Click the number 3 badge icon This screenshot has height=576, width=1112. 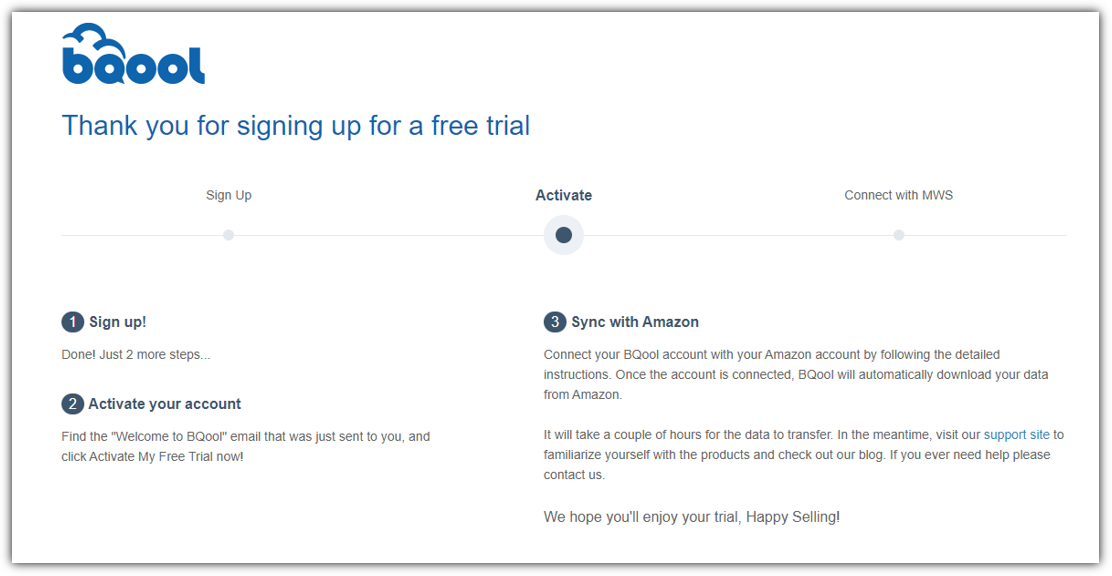pyautogui.click(x=555, y=322)
